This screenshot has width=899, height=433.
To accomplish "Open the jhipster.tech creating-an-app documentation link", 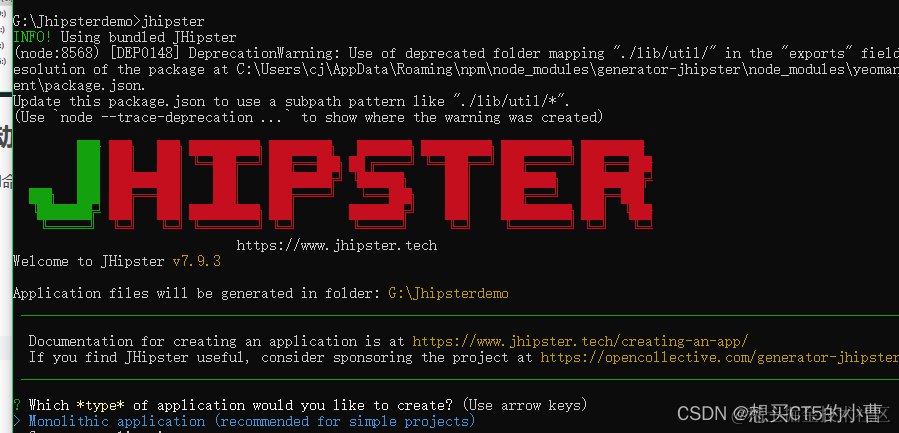I will click(x=580, y=341).
